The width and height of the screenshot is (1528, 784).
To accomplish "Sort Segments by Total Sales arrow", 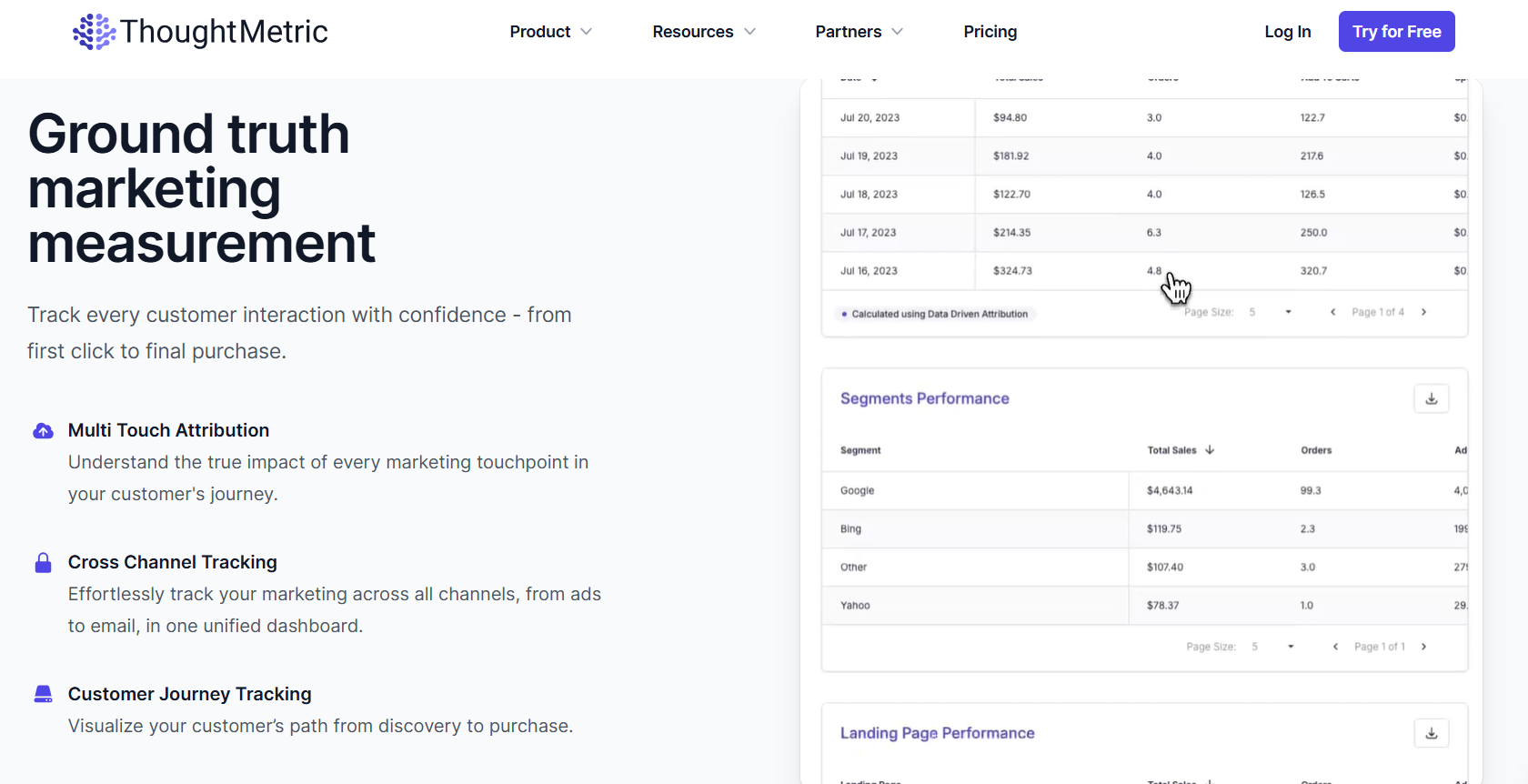I will pyautogui.click(x=1210, y=450).
